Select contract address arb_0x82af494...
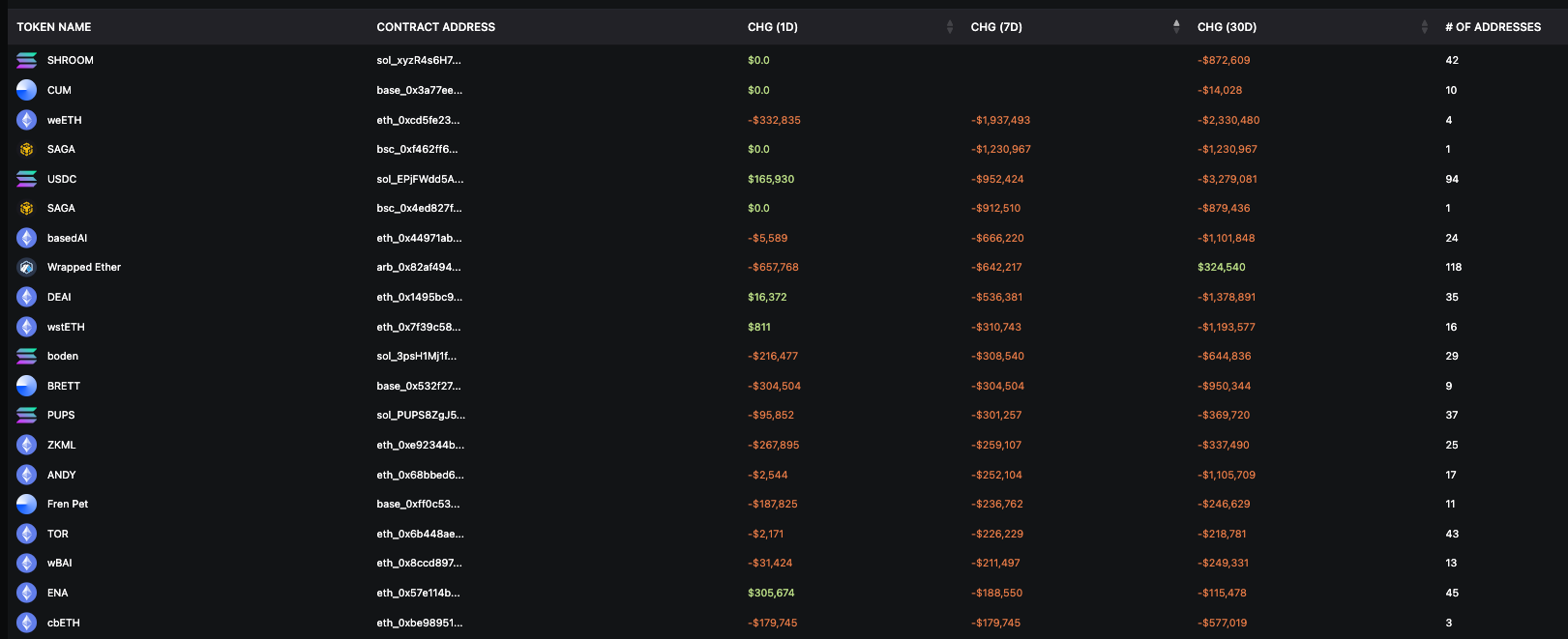 click(419, 268)
